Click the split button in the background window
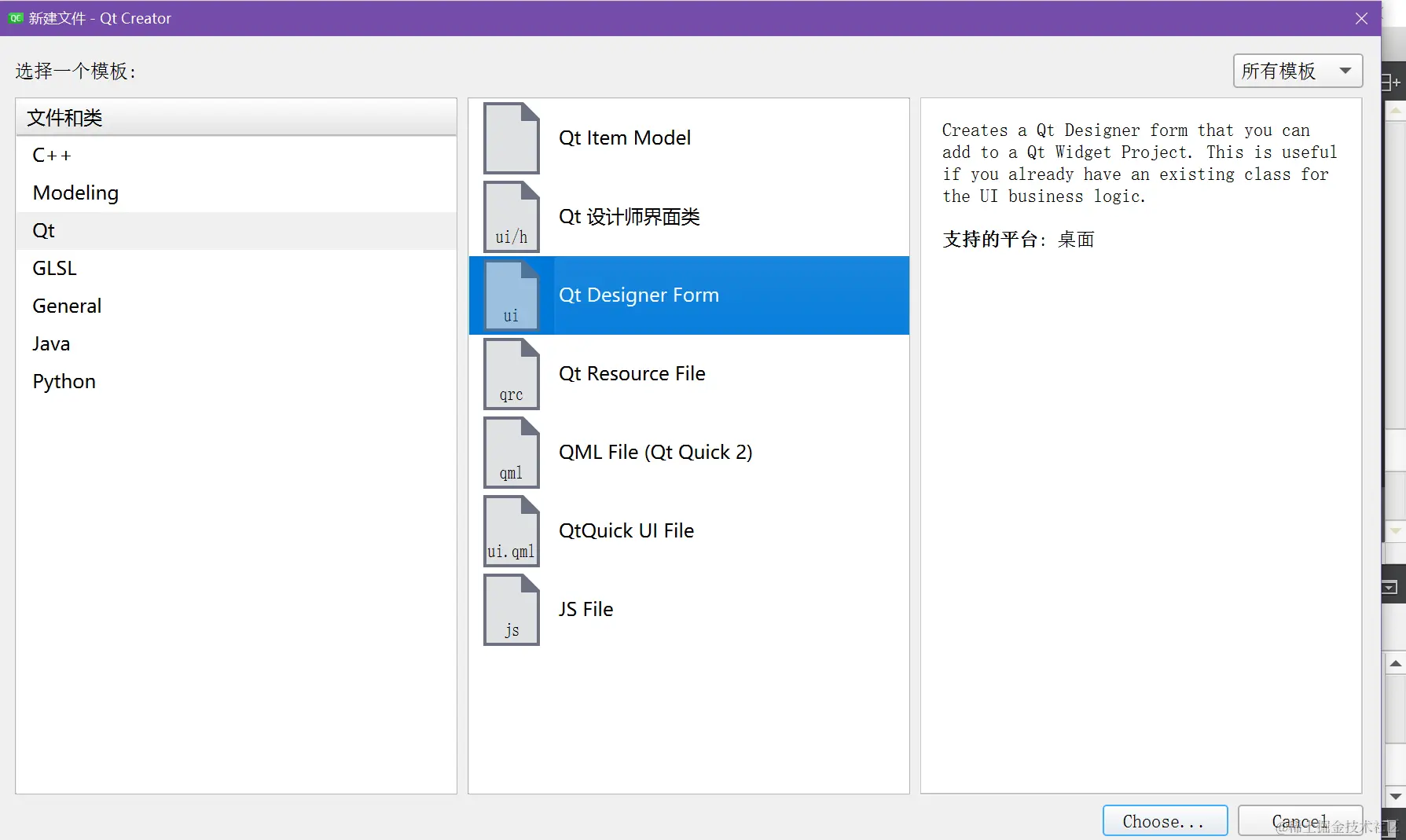This screenshot has width=1406, height=840. pyautogui.click(x=1391, y=82)
